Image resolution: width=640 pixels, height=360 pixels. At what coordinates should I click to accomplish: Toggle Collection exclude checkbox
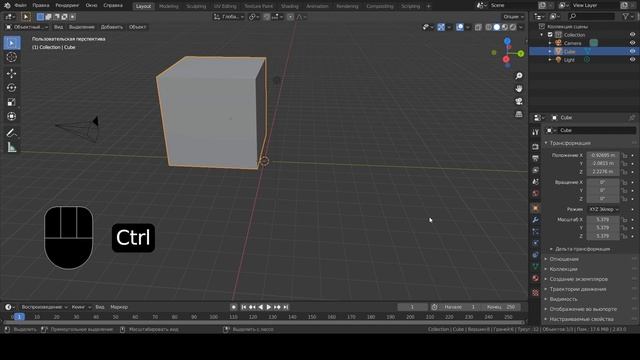pyautogui.click(x=550, y=35)
